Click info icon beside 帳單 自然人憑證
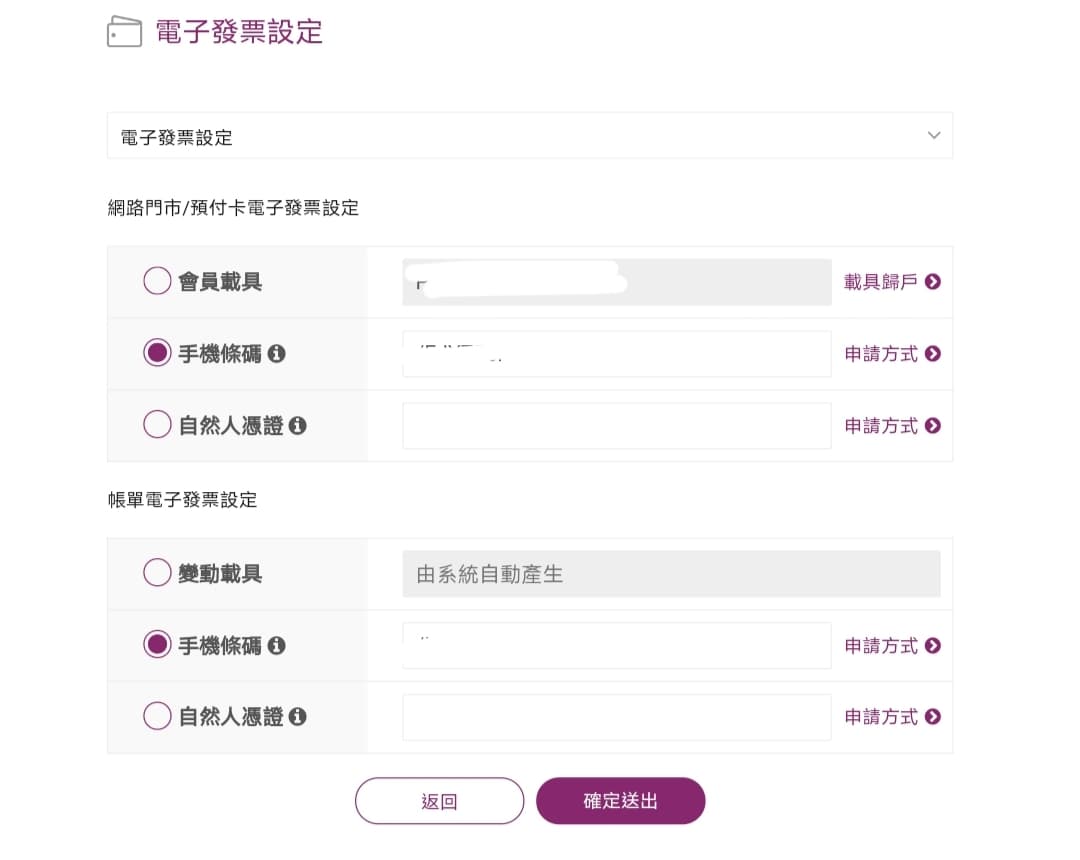Image resolution: width=1080 pixels, height=860 pixels. [x=297, y=717]
